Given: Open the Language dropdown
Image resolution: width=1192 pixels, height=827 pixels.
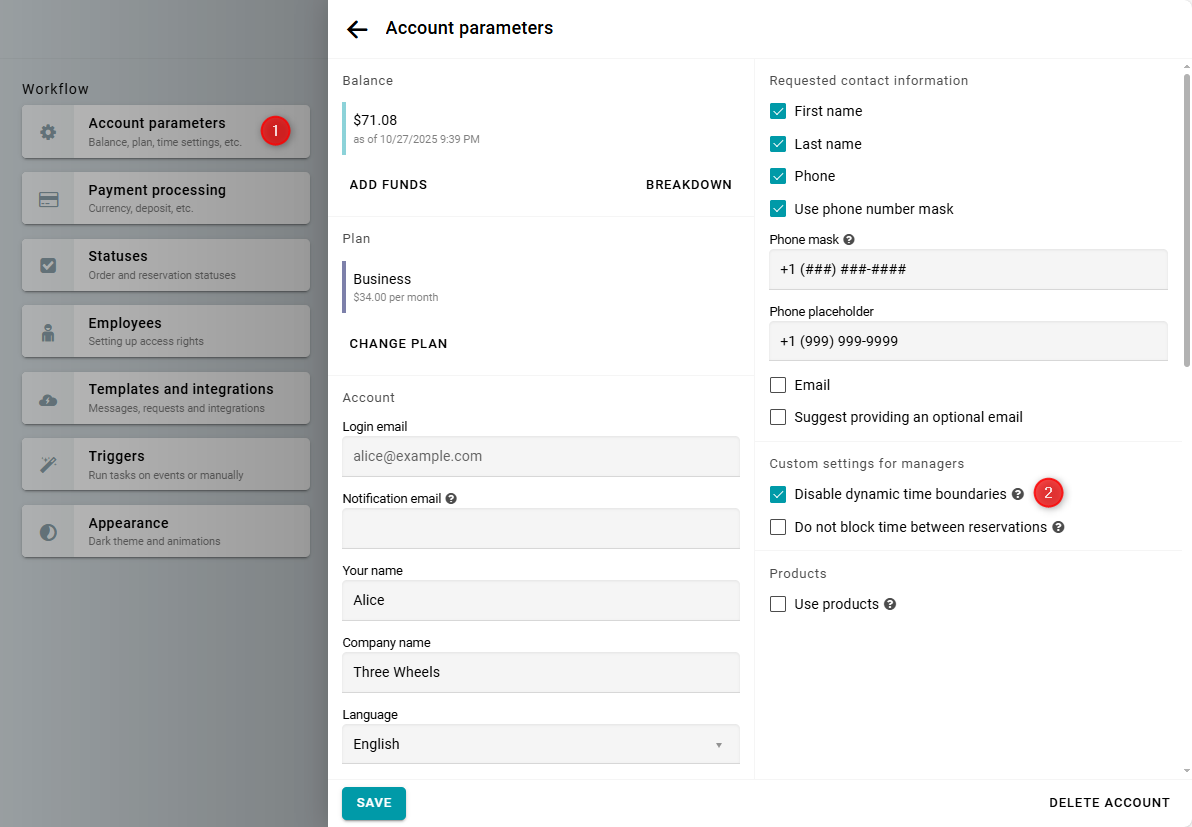Looking at the screenshot, I should coord(540,744).
